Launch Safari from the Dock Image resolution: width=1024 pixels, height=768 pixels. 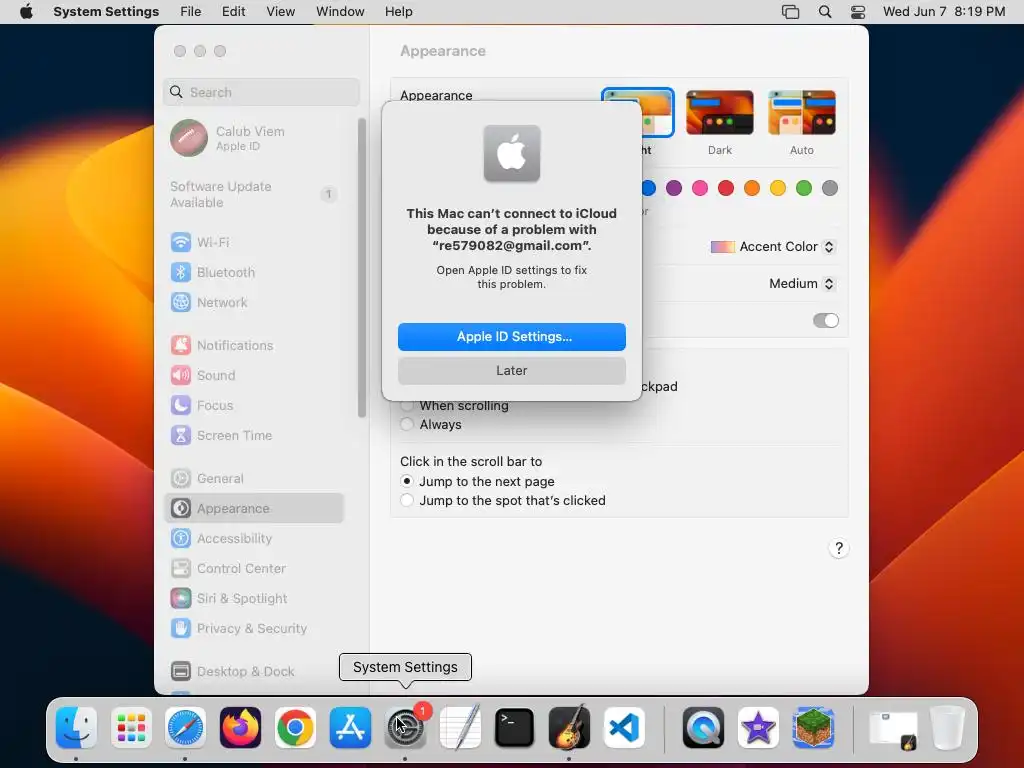185,727
